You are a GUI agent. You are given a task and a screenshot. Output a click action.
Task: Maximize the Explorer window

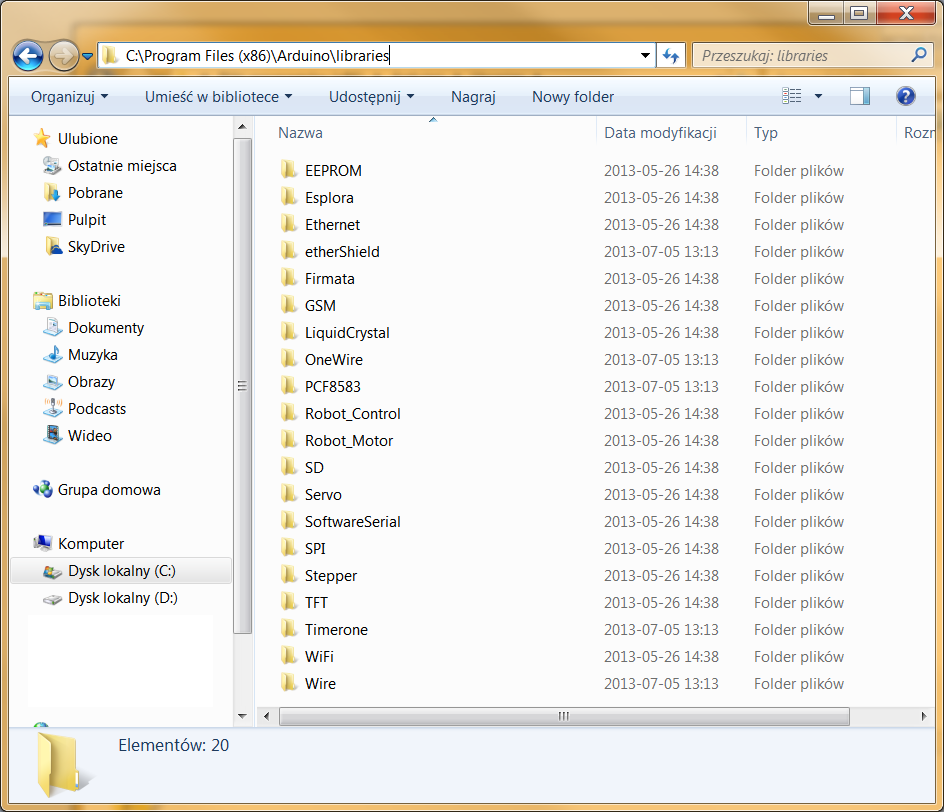click(x=859, y=13)
